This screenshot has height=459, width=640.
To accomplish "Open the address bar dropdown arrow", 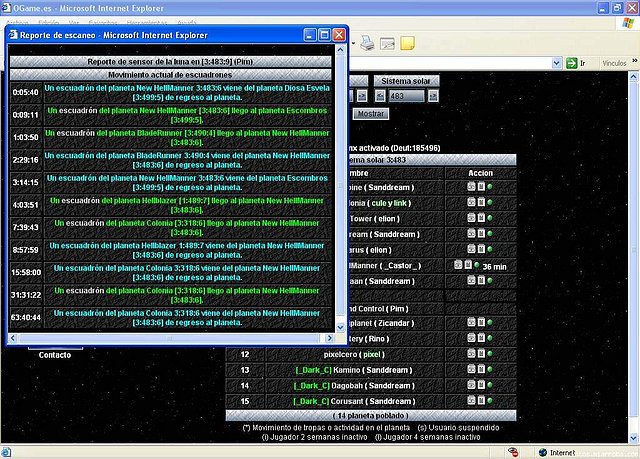I will [556, 63].
